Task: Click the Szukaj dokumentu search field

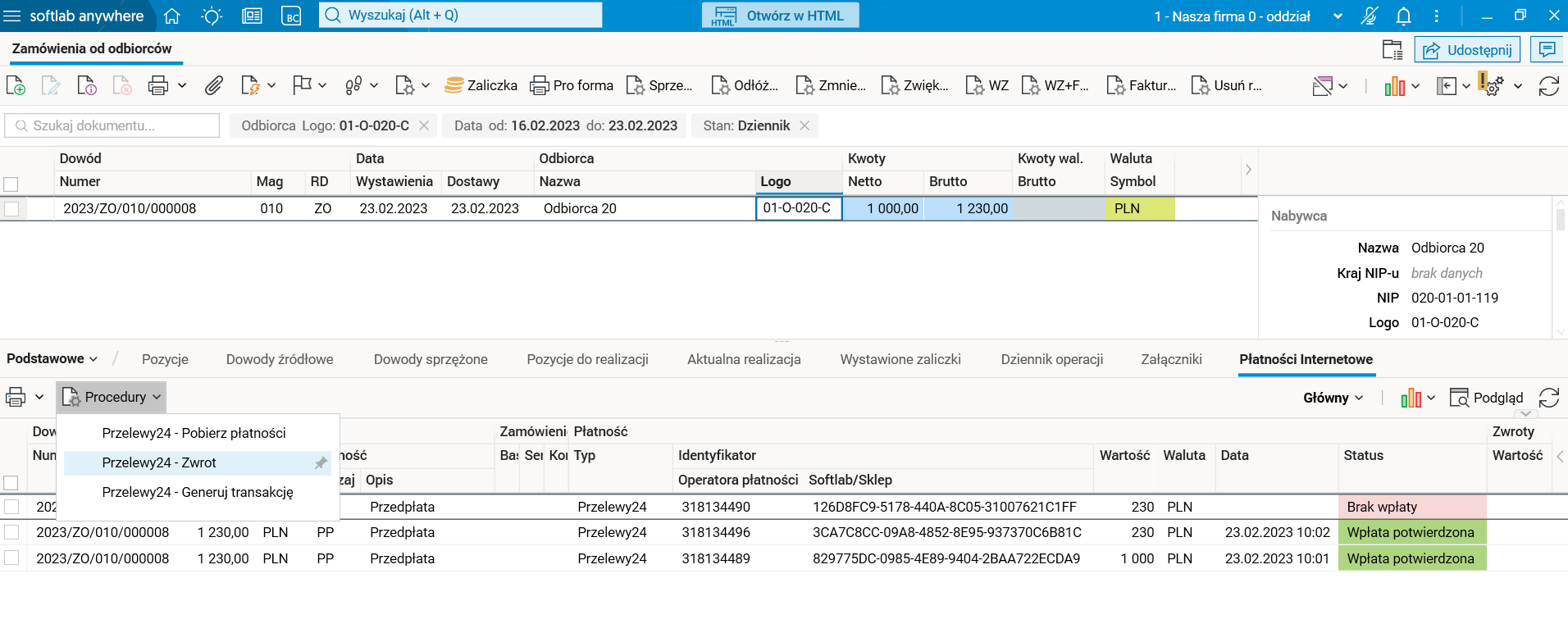Action: click(112, 125)
